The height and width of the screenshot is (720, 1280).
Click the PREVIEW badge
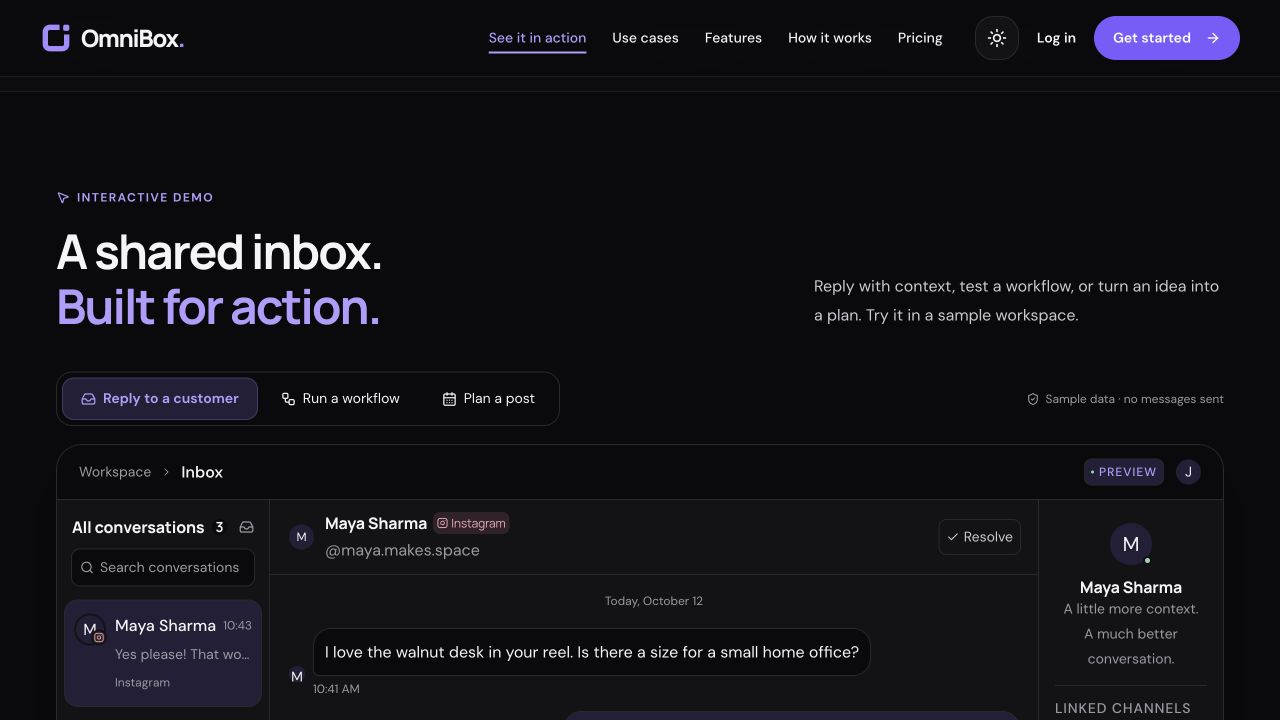[x=1124, y=472]
